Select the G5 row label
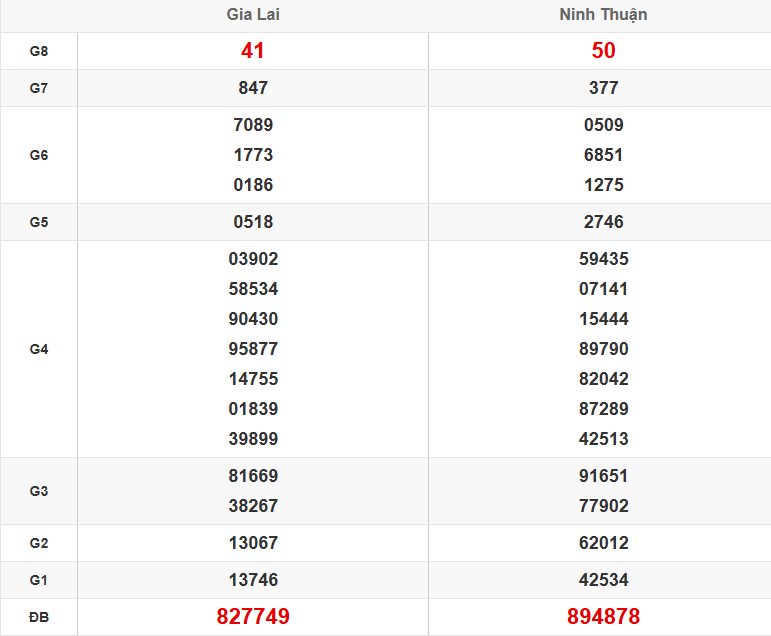 (39, 222)
